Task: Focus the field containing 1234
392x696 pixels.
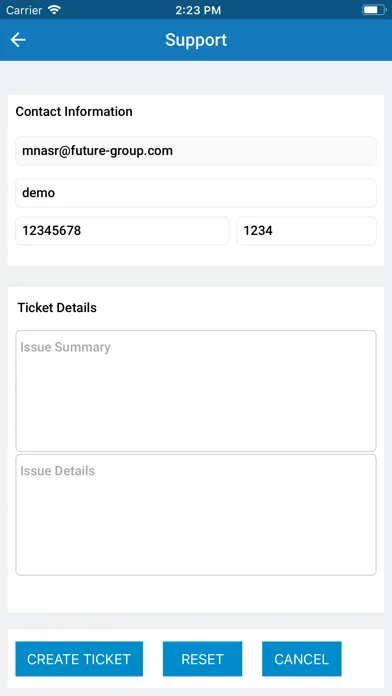Action: [306, 231]
